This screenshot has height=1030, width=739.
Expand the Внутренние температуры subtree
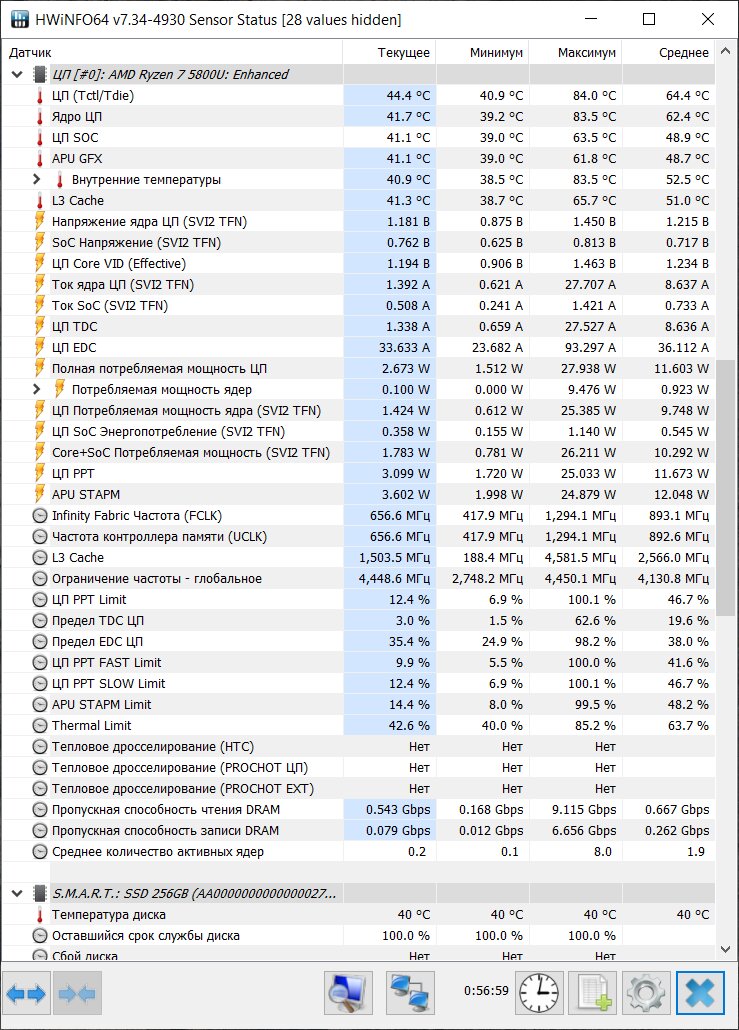click(x=37, y=179)
